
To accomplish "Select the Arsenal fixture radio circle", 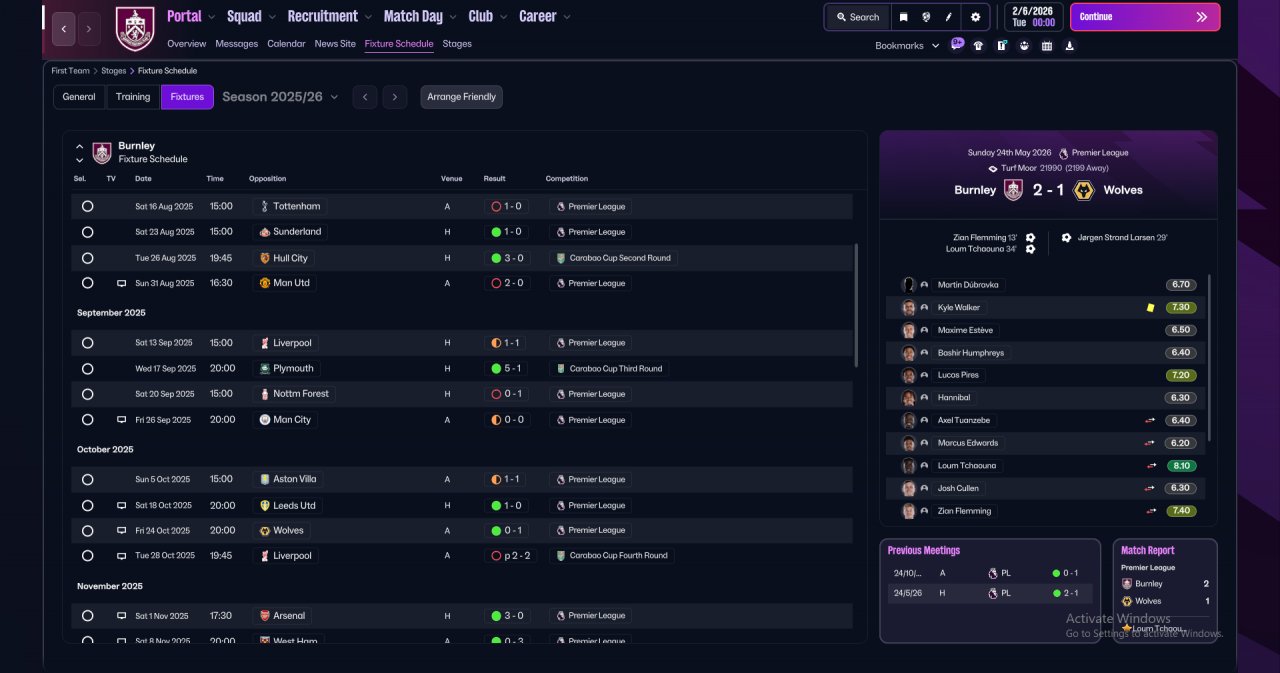I will pos(87,616).
